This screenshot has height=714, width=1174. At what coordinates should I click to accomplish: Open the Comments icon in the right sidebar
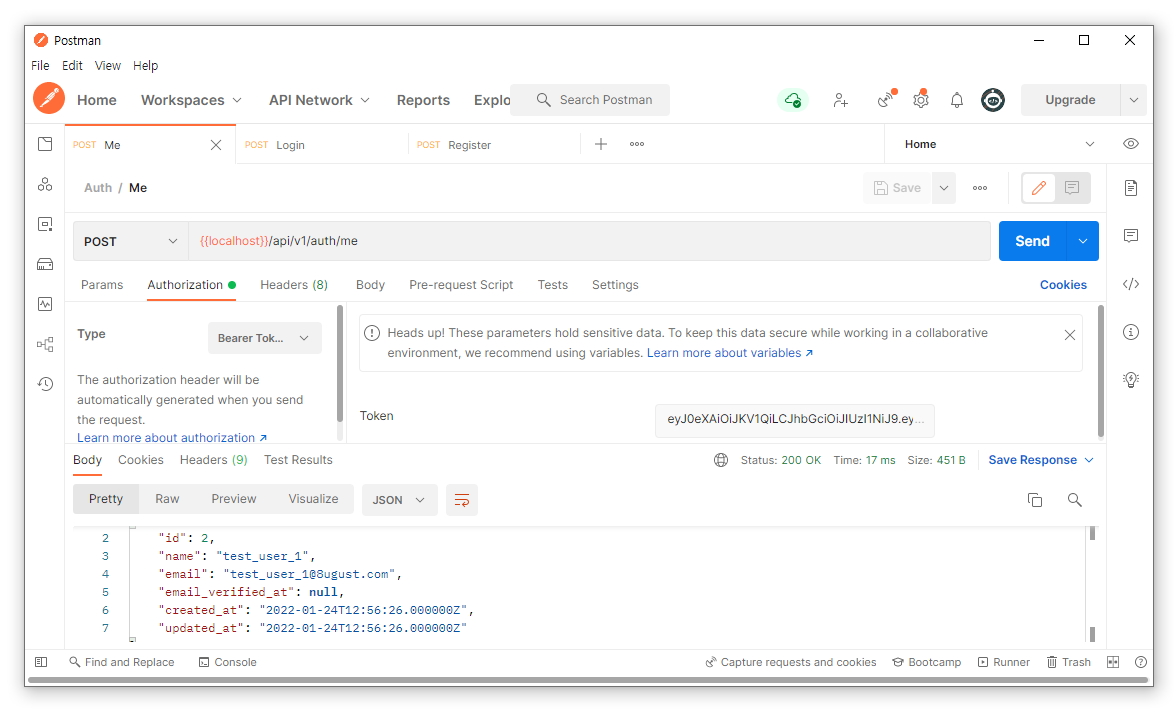click(x=1131, y=236)
